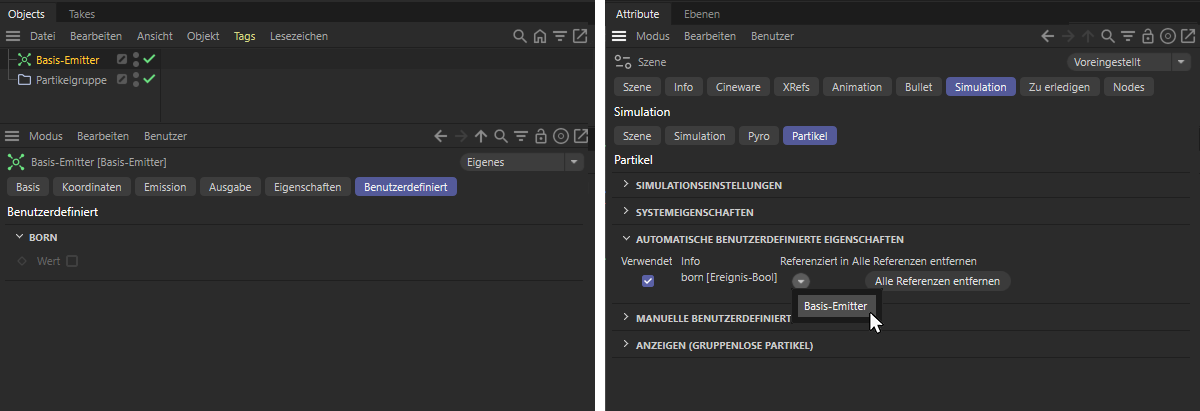This screenshot has height=411, width=1200.
Task: Click the up arrow in left attribute panel
Action: tap(480, 136)
